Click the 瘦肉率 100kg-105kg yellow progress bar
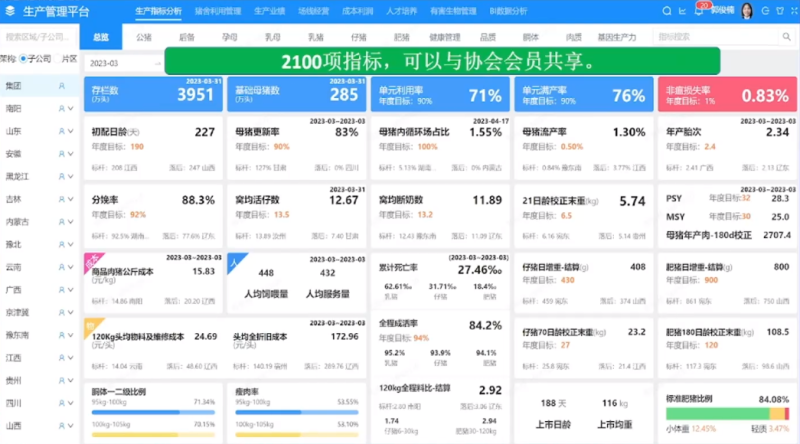The image size is (800, 444). 296,434
